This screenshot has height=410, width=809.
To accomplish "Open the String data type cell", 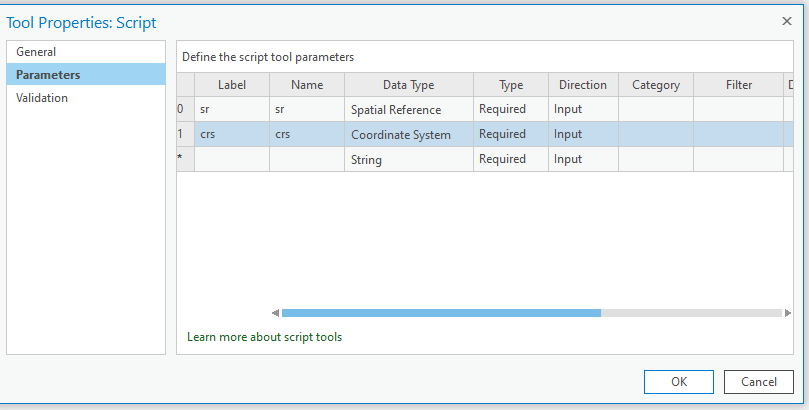I will tap(408, 159).
